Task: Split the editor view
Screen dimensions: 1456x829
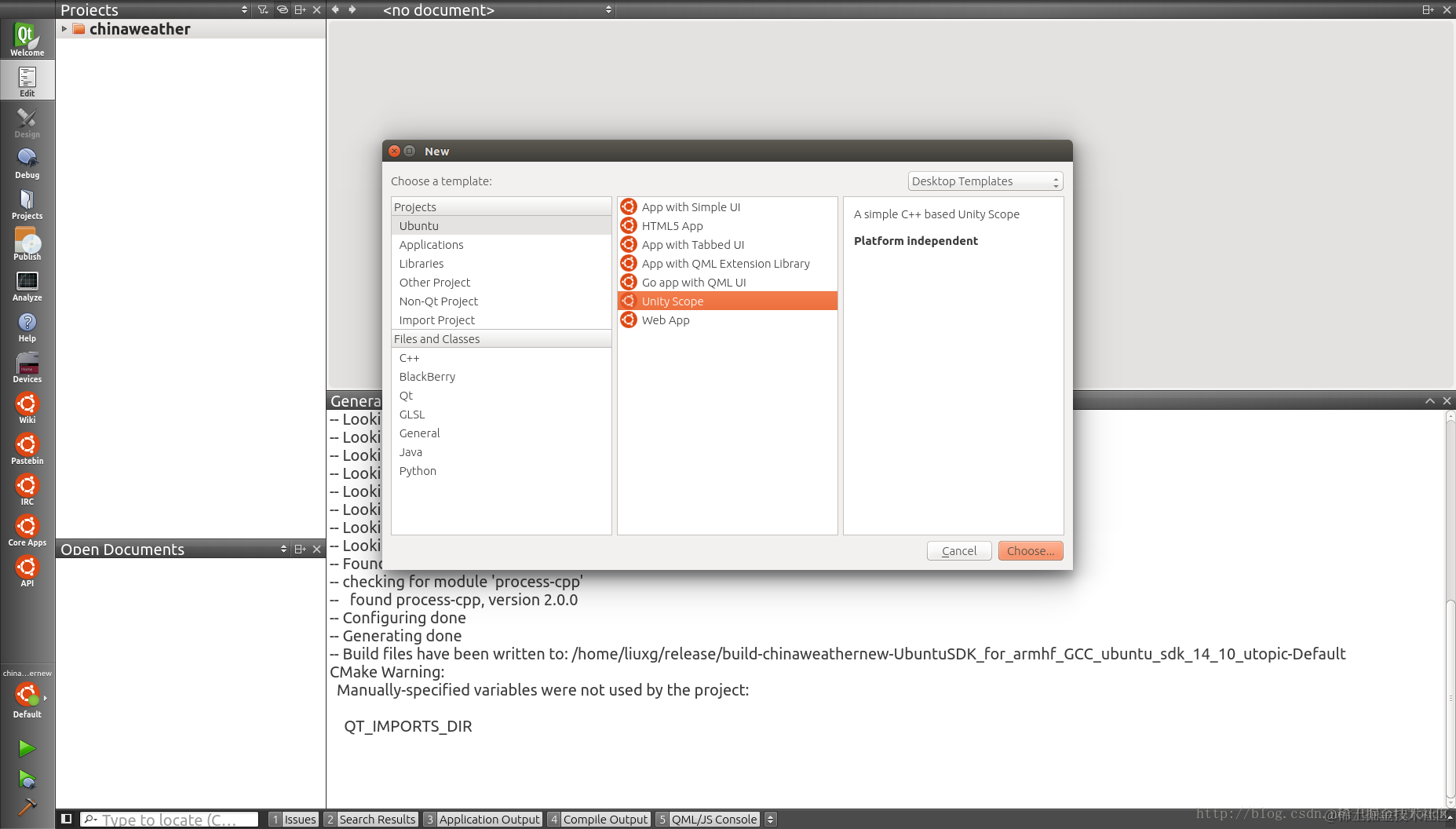Action: pos(1428,9)
